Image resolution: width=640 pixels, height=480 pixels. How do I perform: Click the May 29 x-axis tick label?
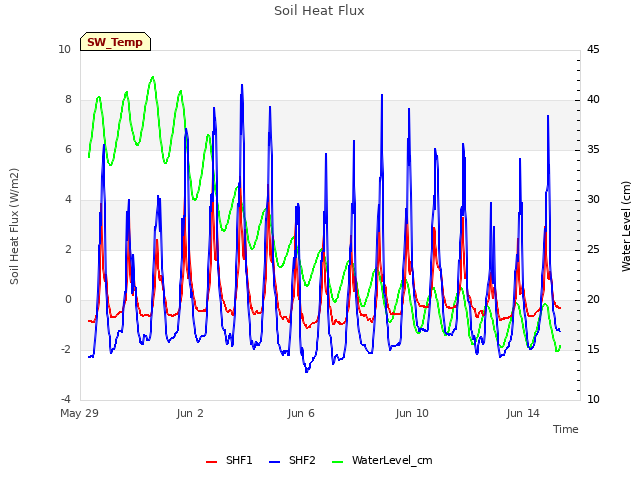[79, 413]
